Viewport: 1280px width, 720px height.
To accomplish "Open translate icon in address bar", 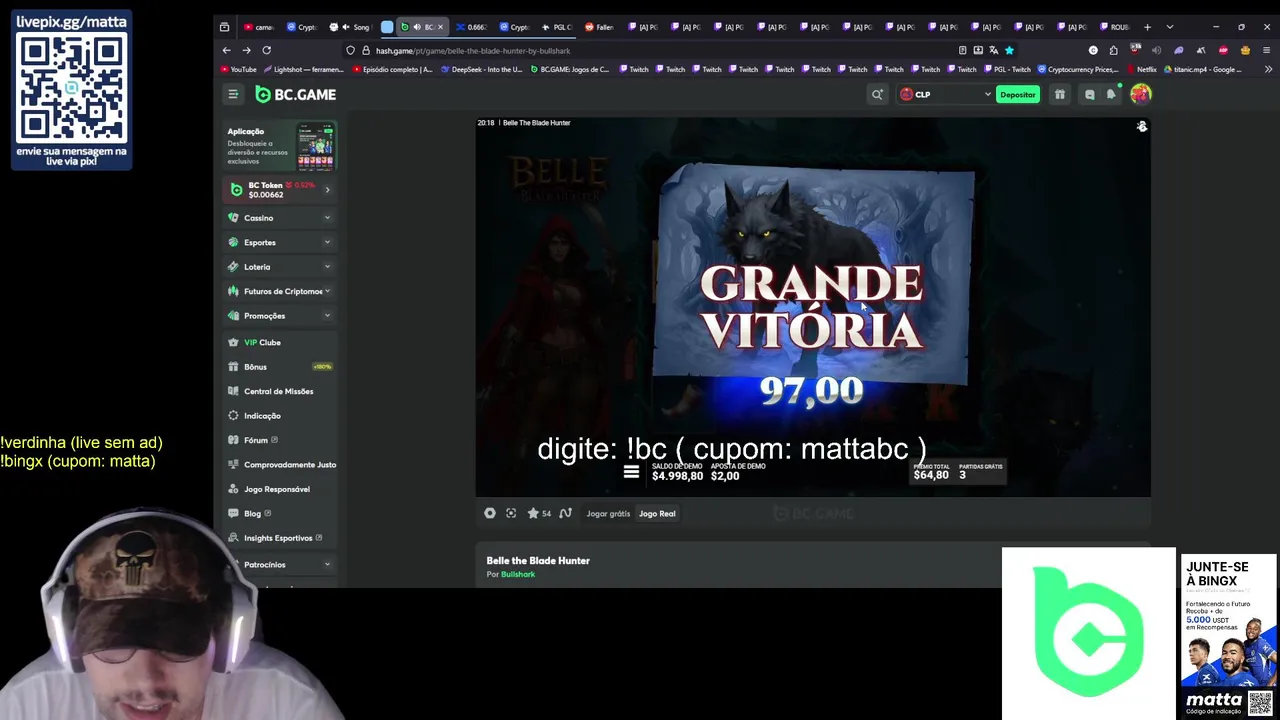I will pyautogui.click(x=993, y=50).
